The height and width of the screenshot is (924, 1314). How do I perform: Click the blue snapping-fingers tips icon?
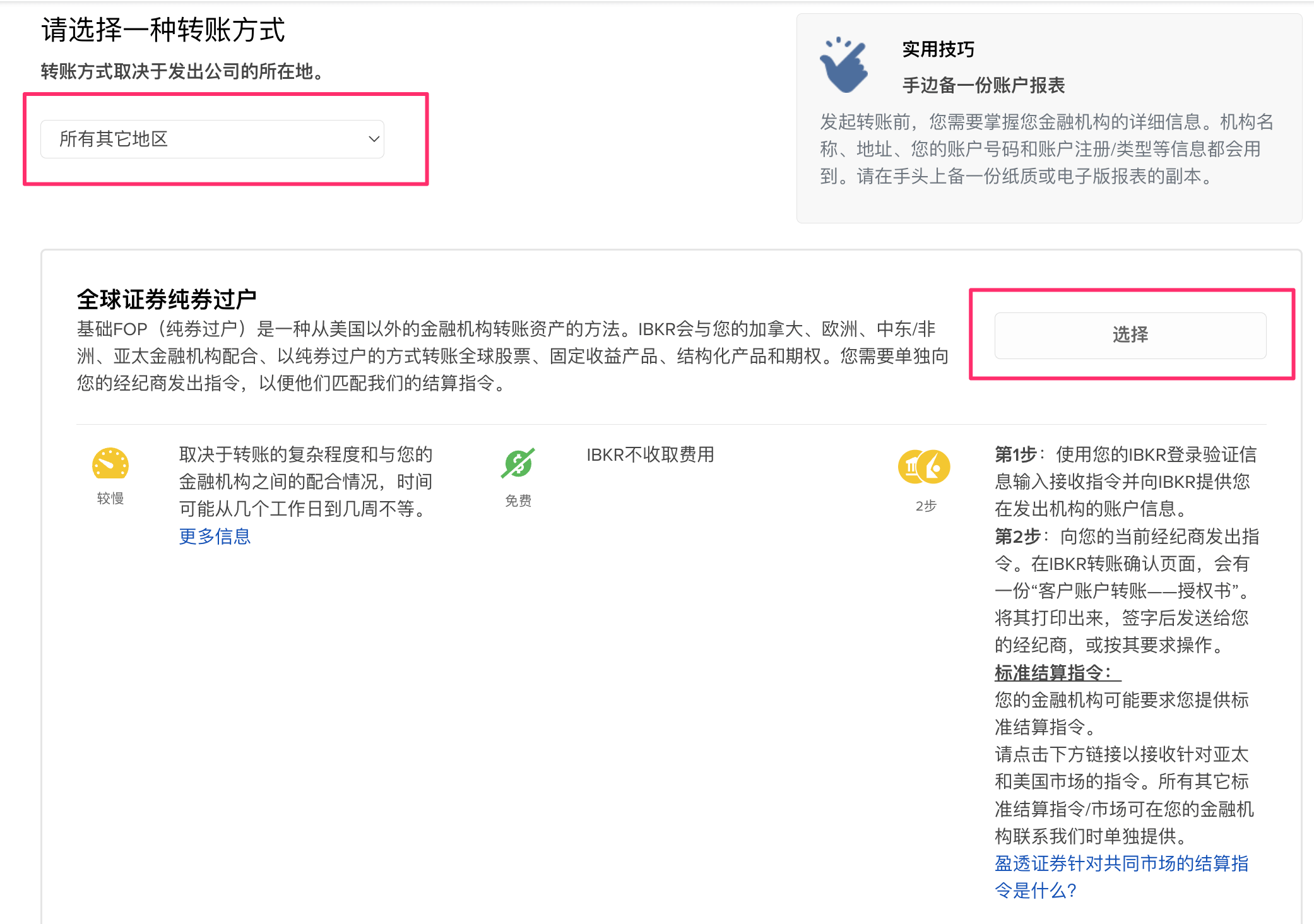[x=844, y=65]
